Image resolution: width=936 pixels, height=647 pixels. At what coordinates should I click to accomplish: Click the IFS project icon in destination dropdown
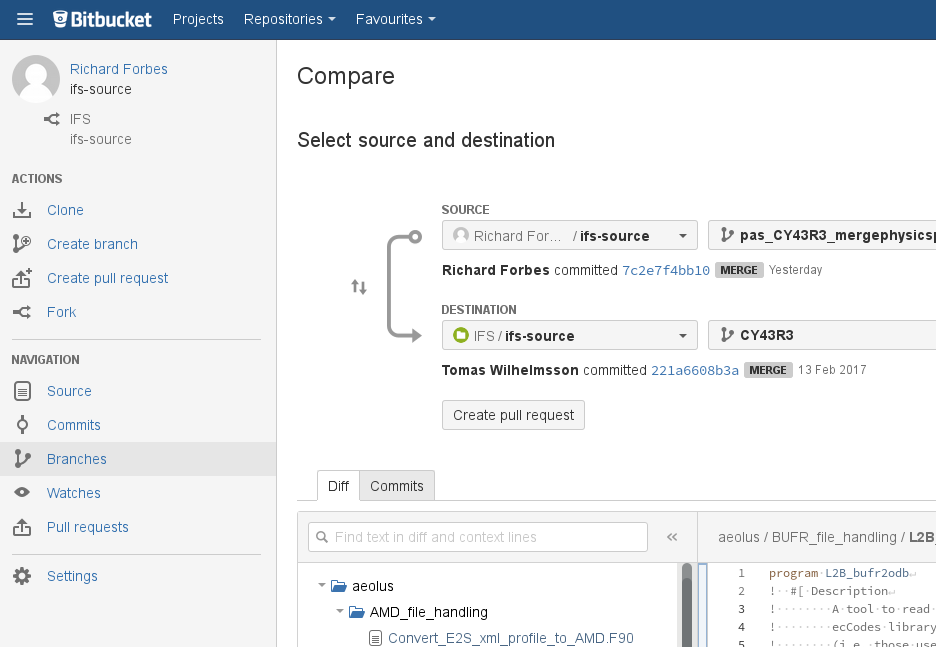click(461, 335)
